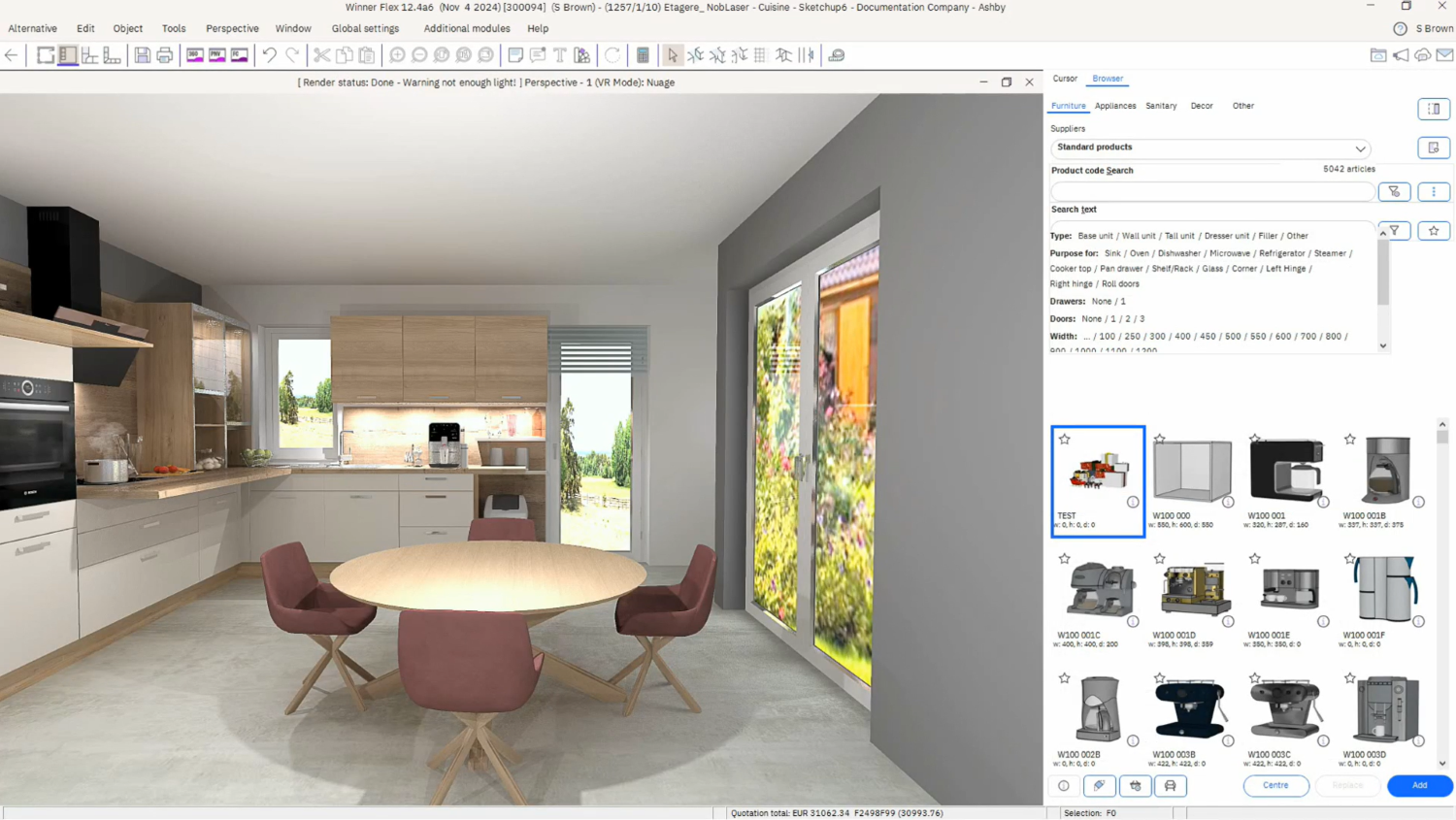Click the Centre button

pyautogui.click(x=1275, y=786)
